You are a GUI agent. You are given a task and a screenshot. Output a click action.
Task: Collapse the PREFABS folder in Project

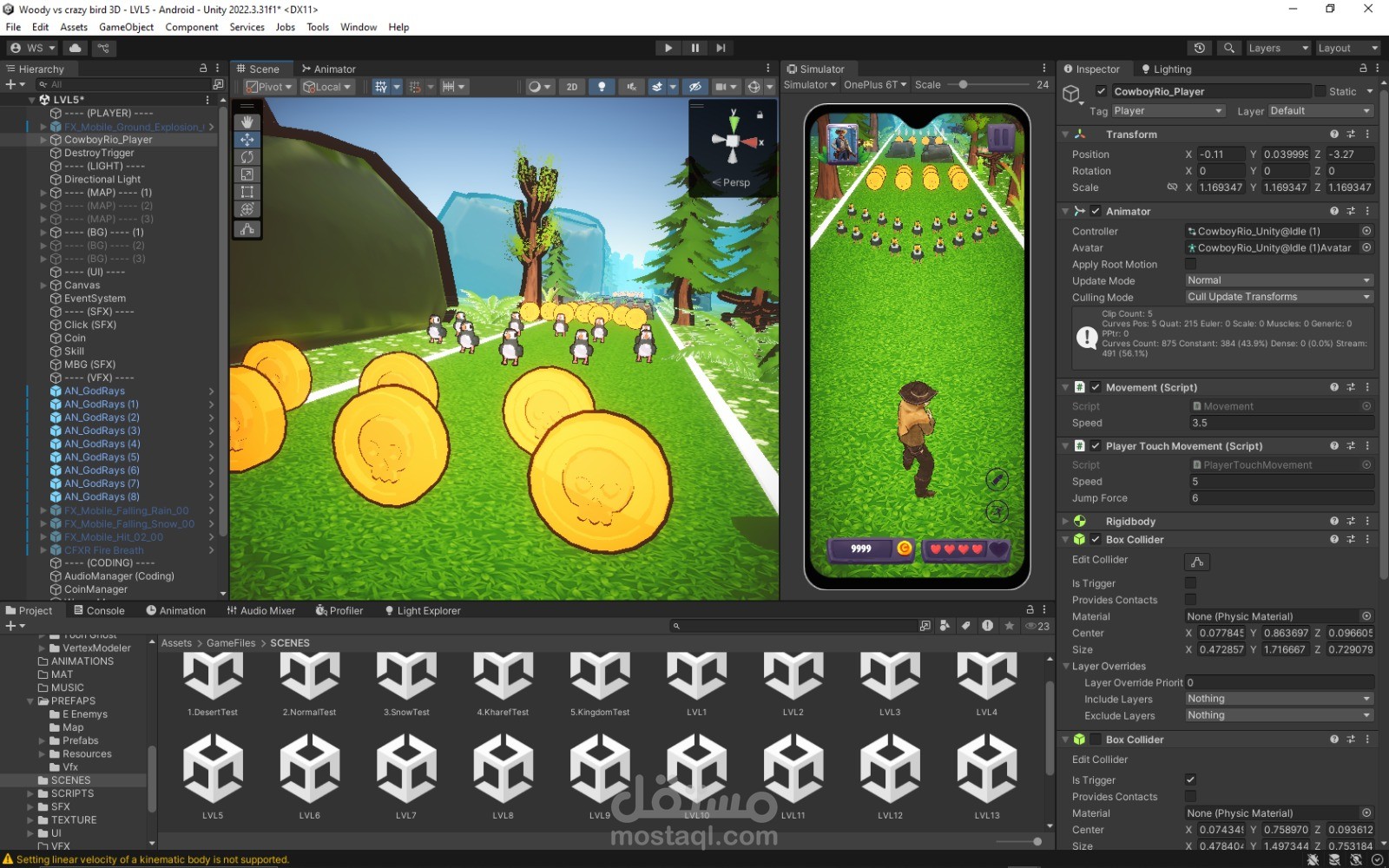[30, 701]
